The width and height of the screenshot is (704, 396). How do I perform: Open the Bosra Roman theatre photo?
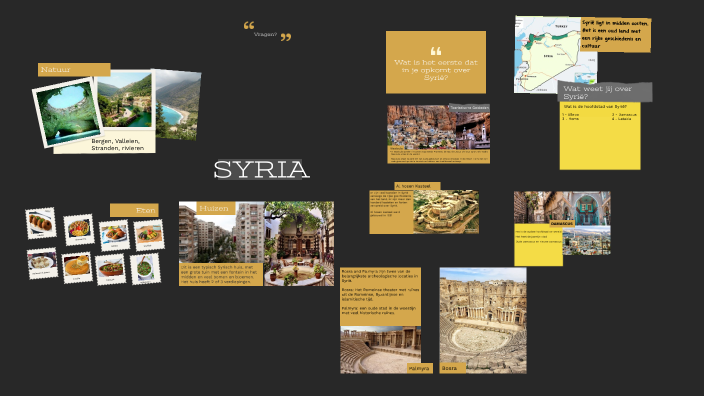pyautogui.click(x=483, y=321)
